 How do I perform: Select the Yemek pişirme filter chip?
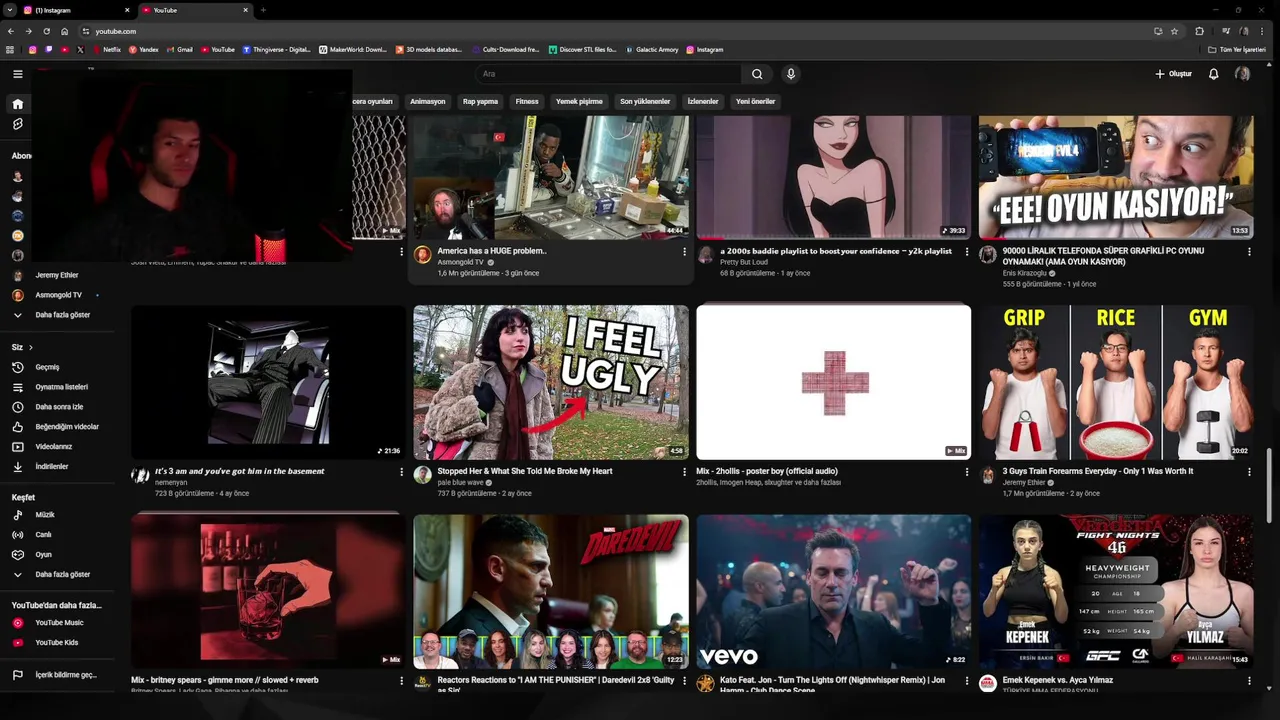click(579, 101)
